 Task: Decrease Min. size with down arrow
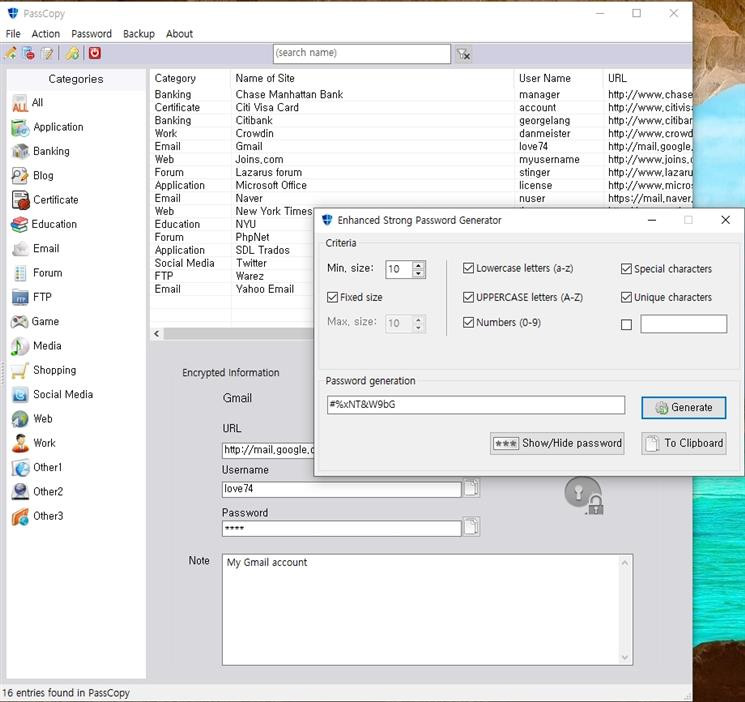coord(418,274)
